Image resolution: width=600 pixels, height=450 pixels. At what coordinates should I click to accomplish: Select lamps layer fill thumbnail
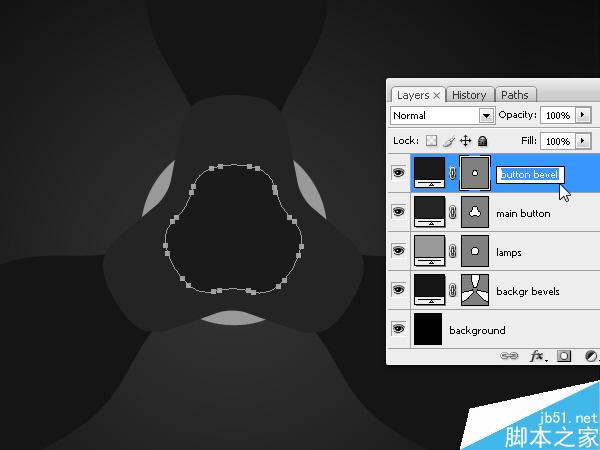click(x=430, y=251)
